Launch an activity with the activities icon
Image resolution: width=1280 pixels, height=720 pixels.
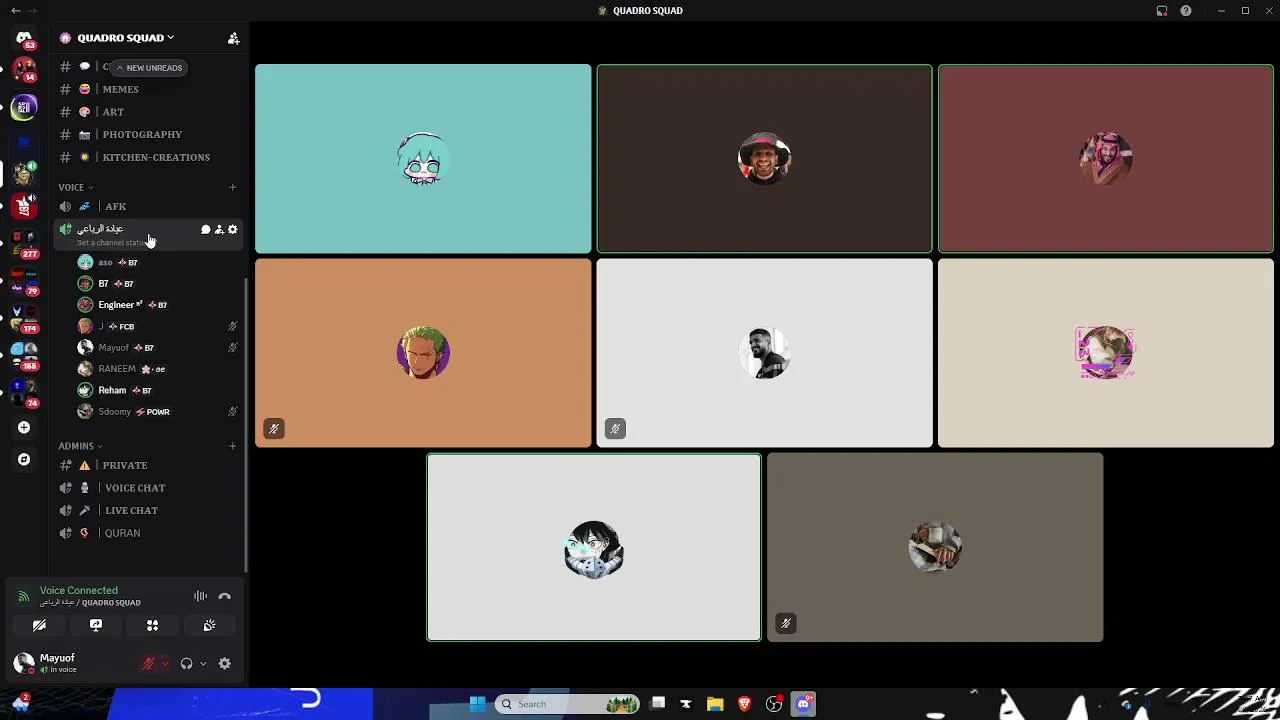coord(153,625)
